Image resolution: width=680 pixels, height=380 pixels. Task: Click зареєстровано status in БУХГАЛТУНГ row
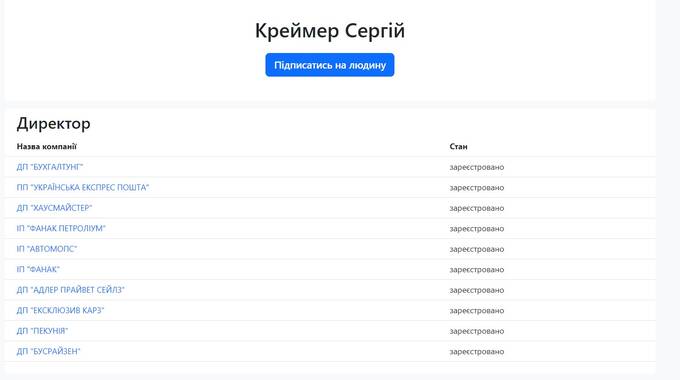tap(477, 167)
